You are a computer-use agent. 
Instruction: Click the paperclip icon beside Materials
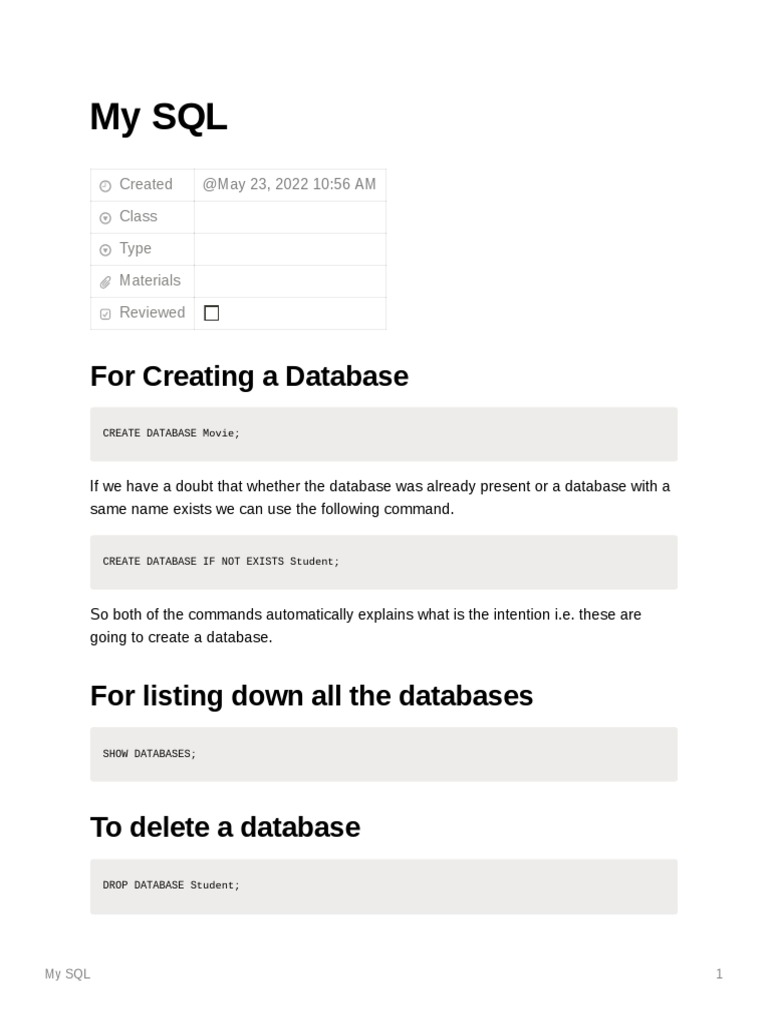click(x=106, y=282)
